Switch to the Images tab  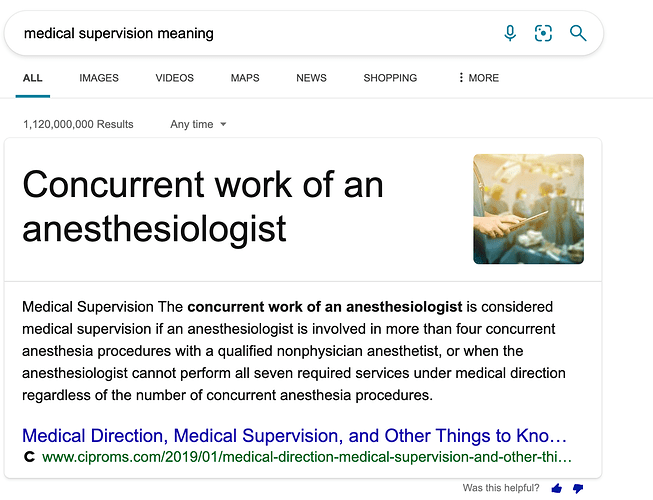point(99,78)
